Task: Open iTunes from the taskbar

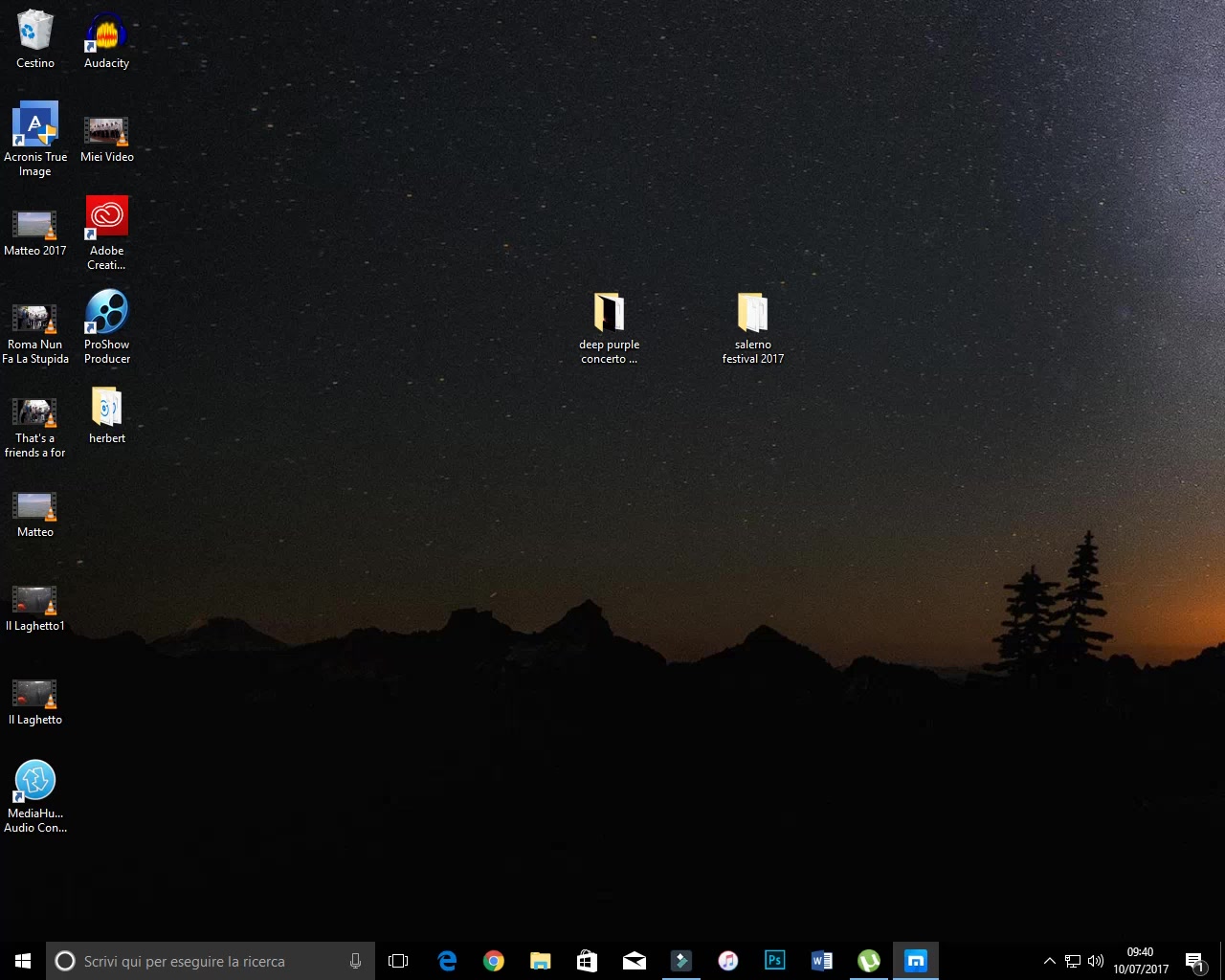Action: point(728,961)
